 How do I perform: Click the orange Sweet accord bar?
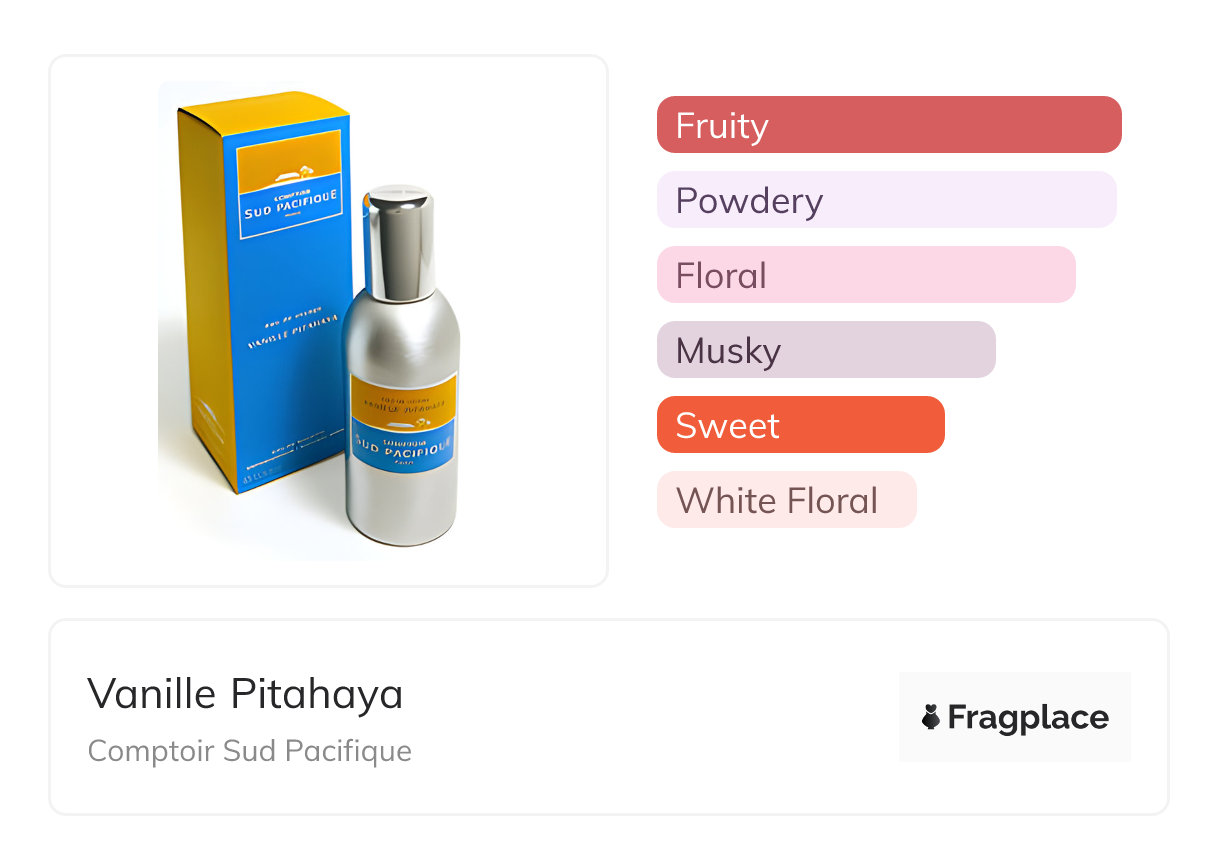[x=800, y=425]
